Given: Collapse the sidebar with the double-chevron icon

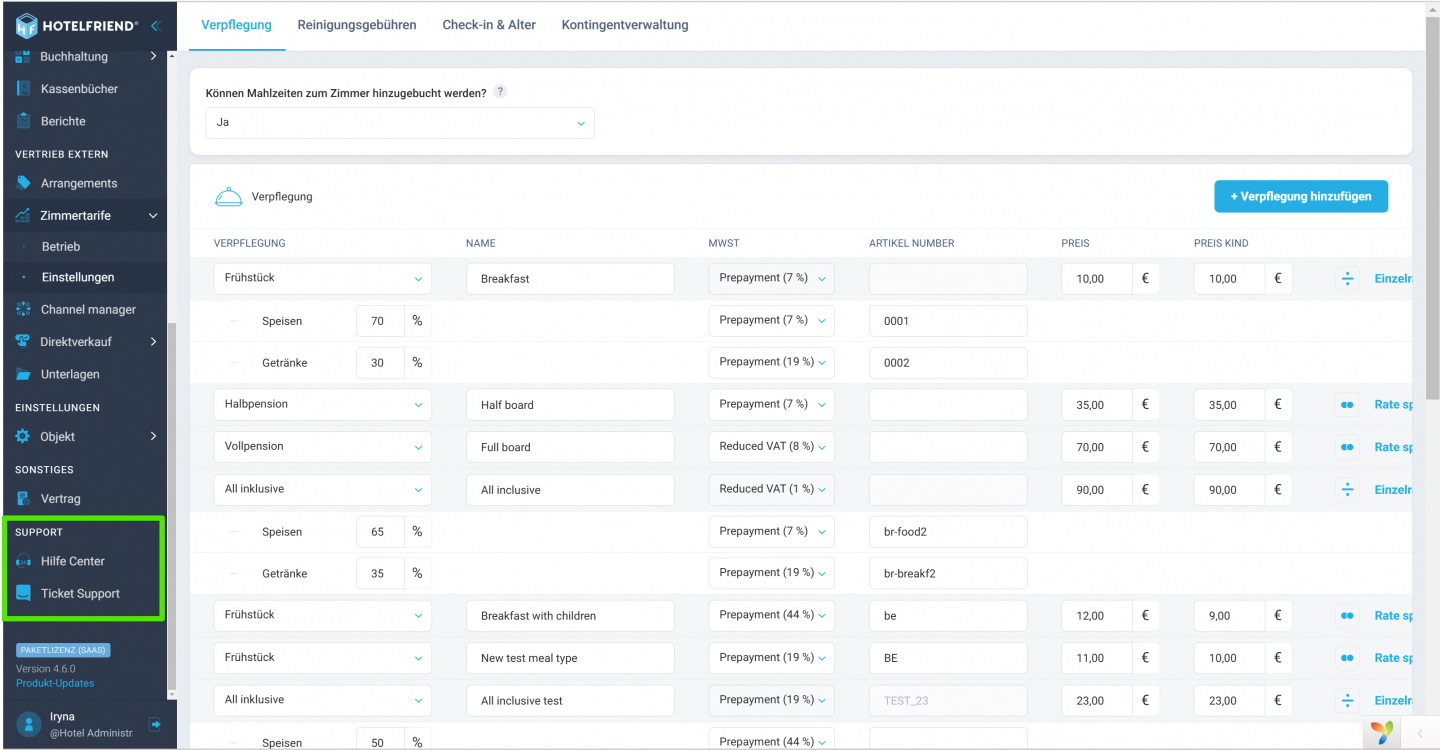Looking at the screenshot, I should tap(155, 26).
